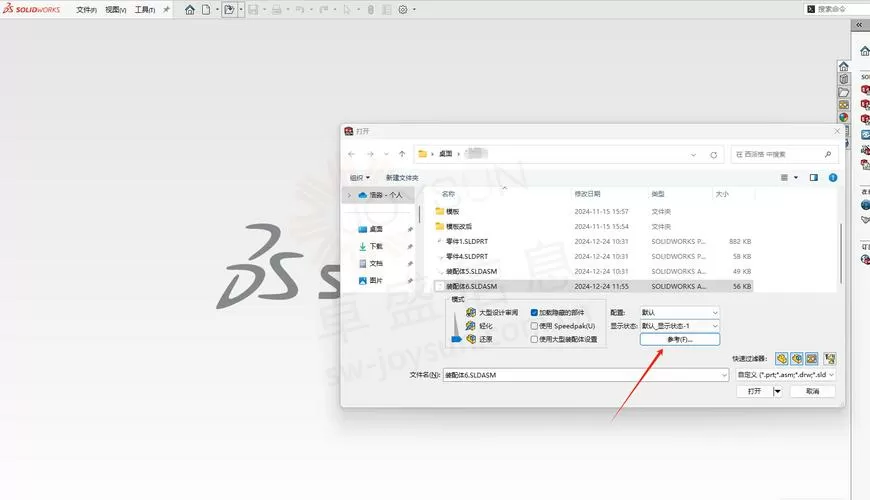870x500 pixels.
Task: Click the Save icon in the toolbar
Action: click(253, 9)
